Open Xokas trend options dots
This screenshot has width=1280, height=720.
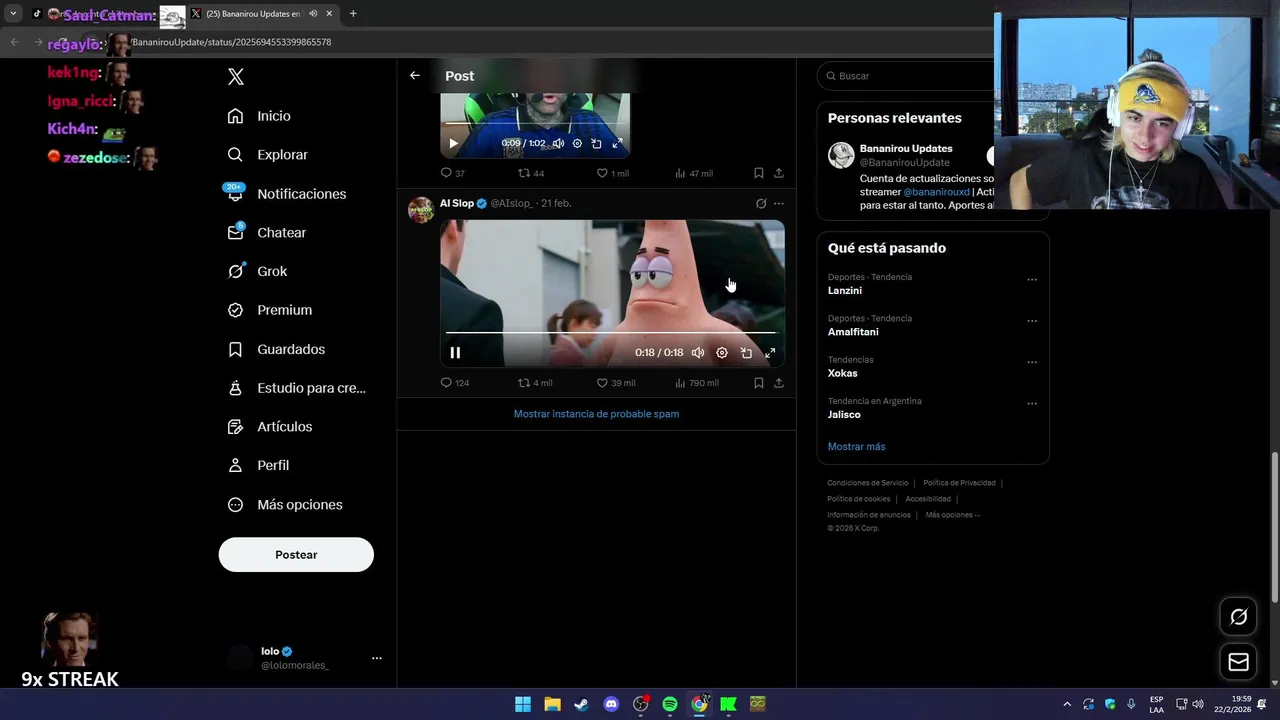click(x=1032, y=362)
